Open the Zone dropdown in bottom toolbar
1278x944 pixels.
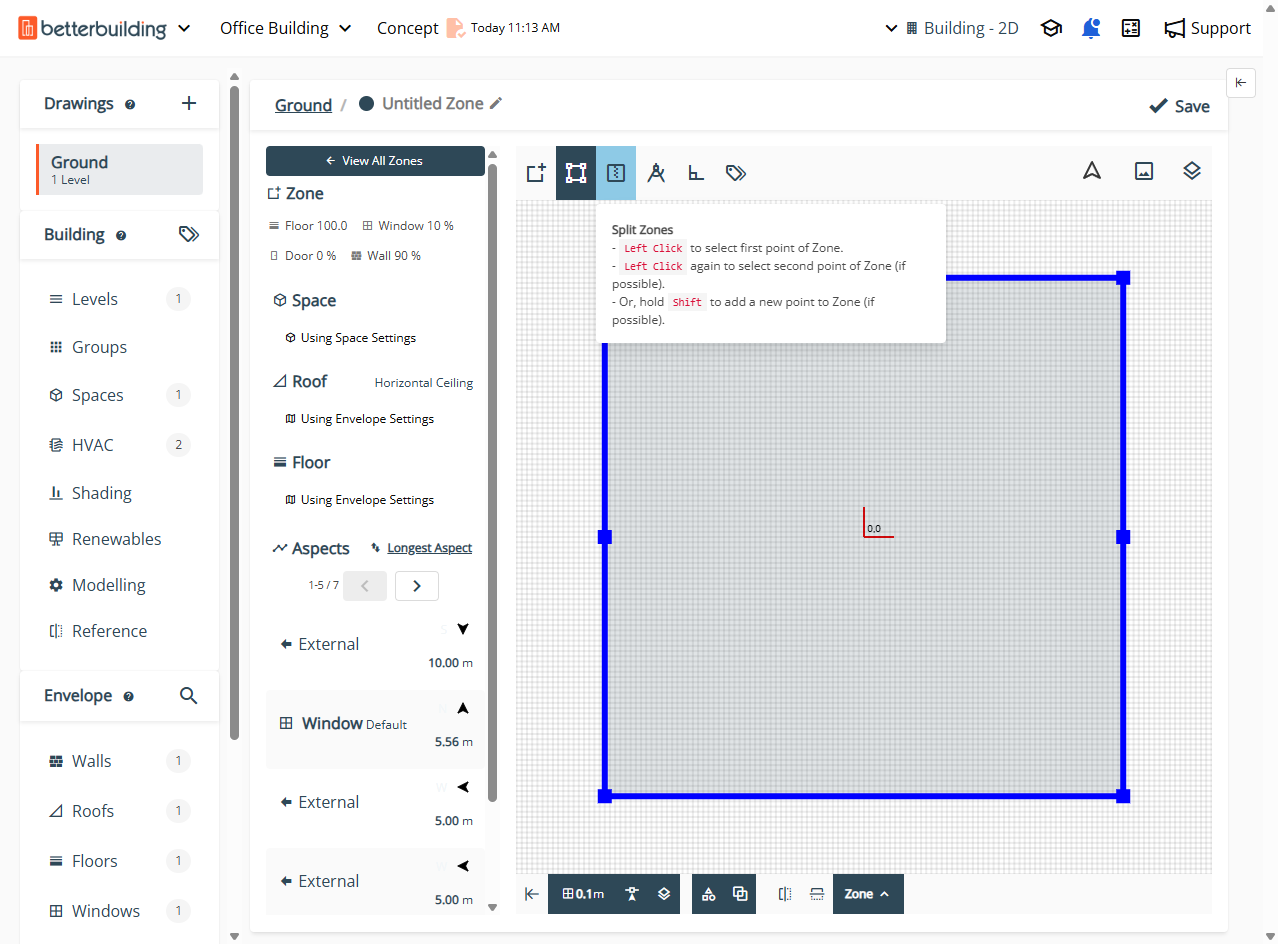coord(867,894)
